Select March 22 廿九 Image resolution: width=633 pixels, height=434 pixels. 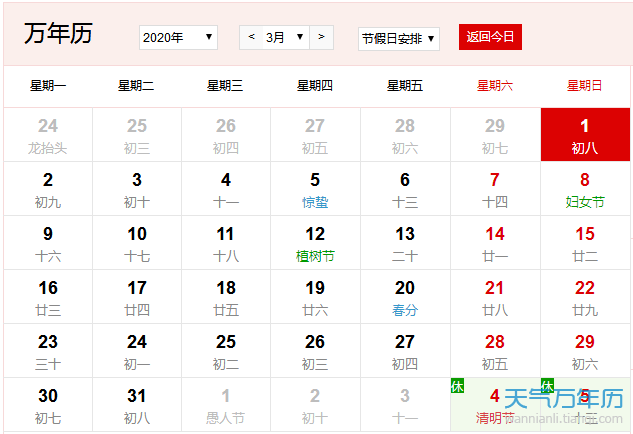585,297
